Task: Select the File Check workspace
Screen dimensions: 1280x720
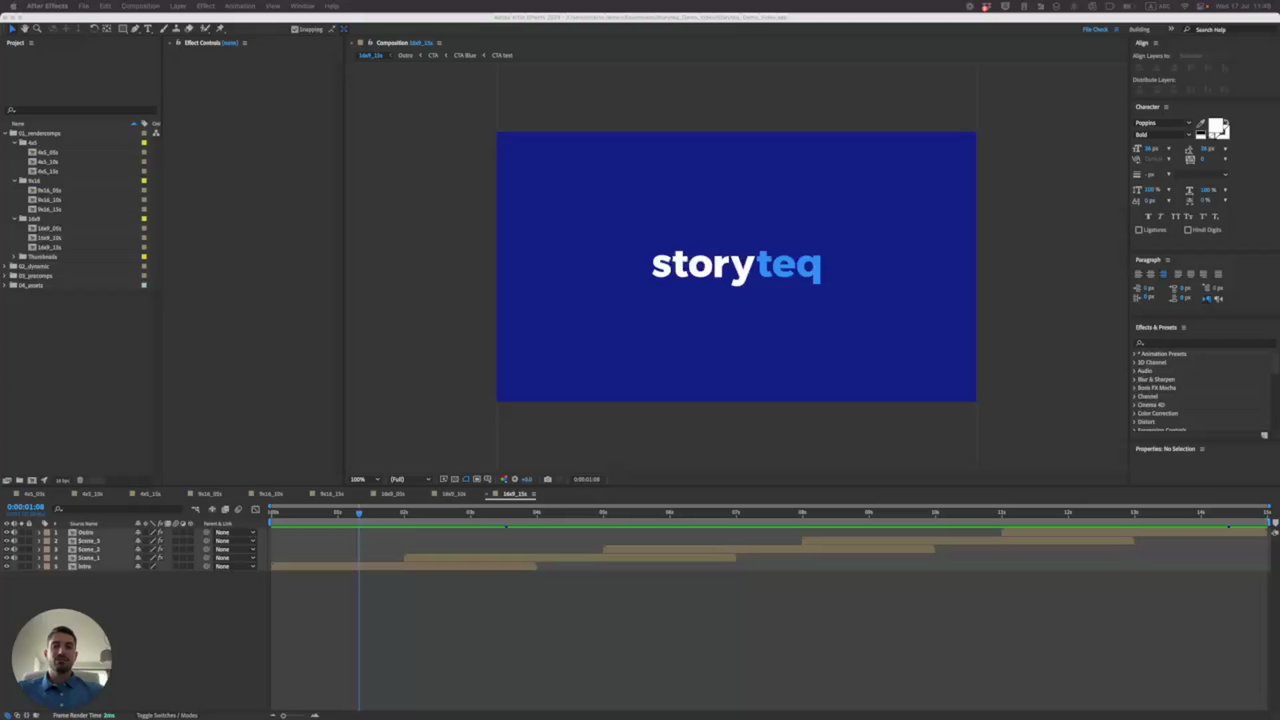Action: click(1095, 29)
